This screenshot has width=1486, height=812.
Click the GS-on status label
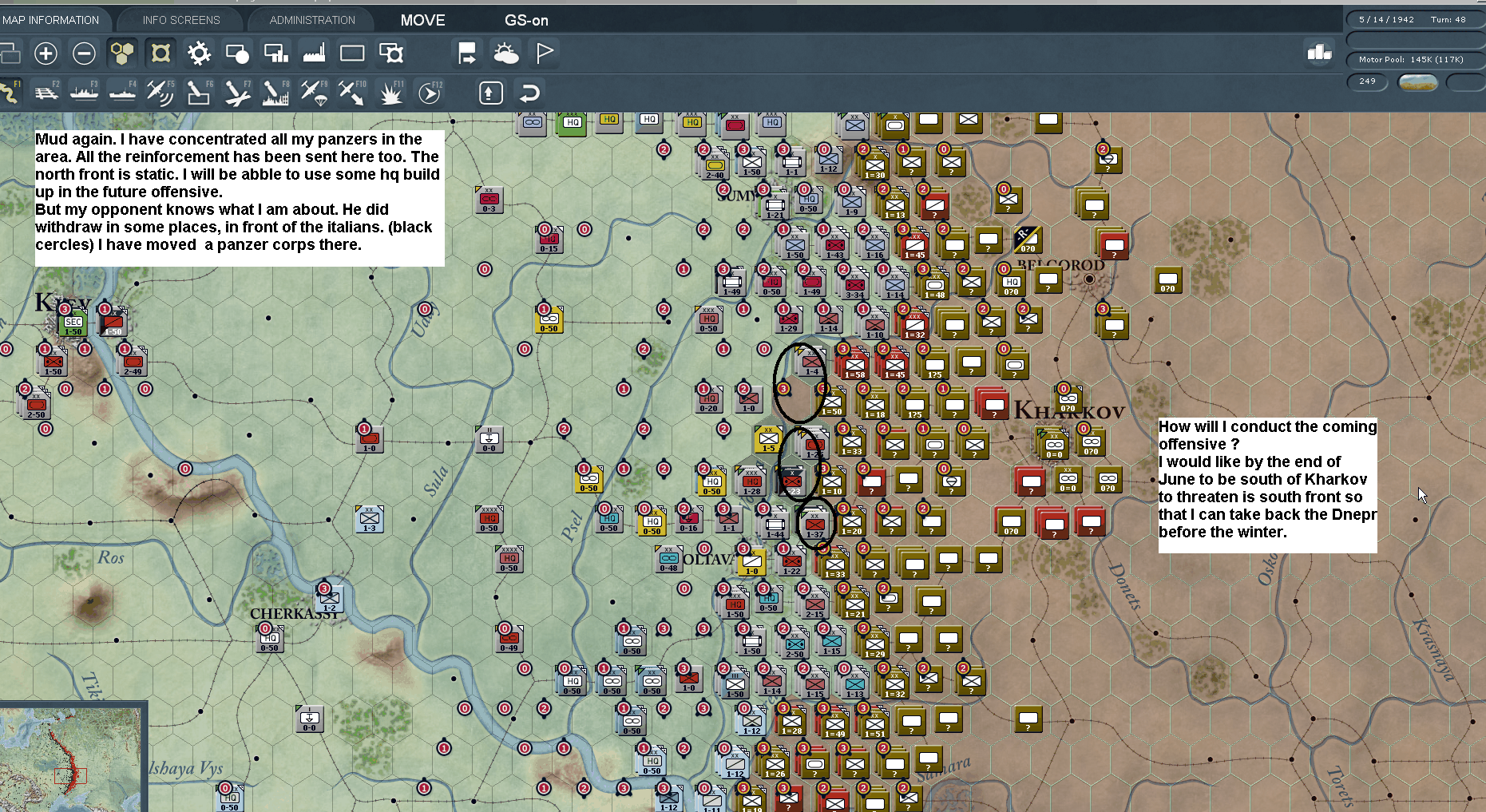(x=526, y=20)
